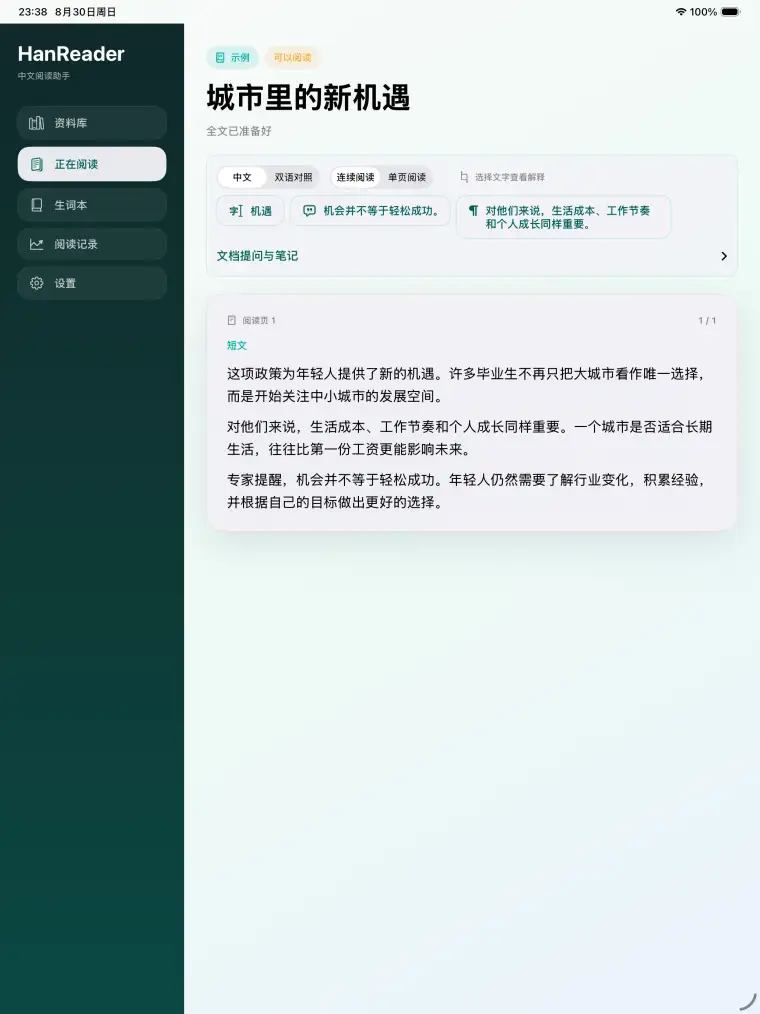This screenshot has width=760, height=1014.
Task: Select 连续阅读 continuous reading
Action: pyautogui.click(x=355, y=177)
